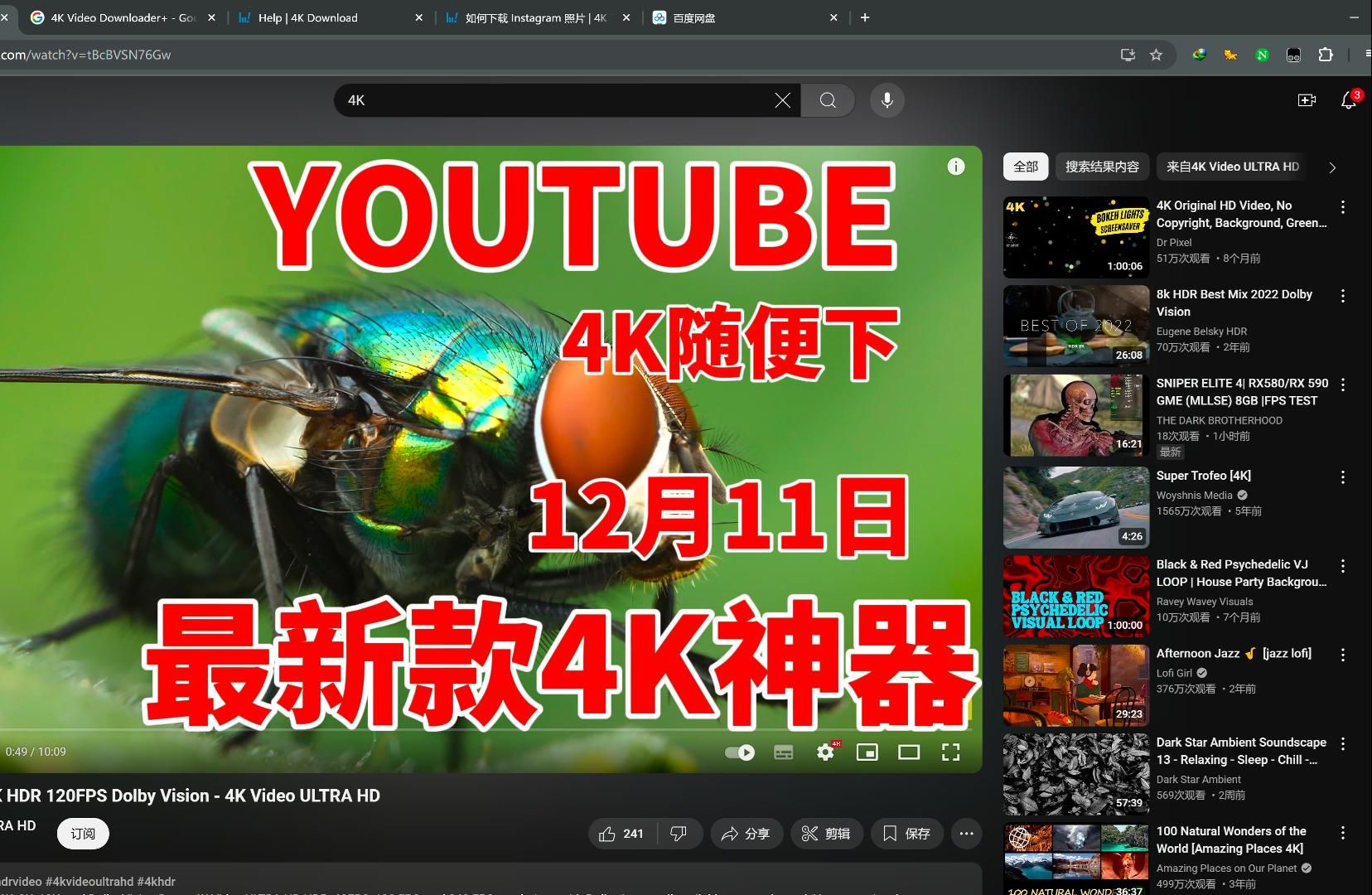Image resolution: width=1372 pixels, height=895 pixels.
Task: Open the player settings gear
Action: [826, 752]
